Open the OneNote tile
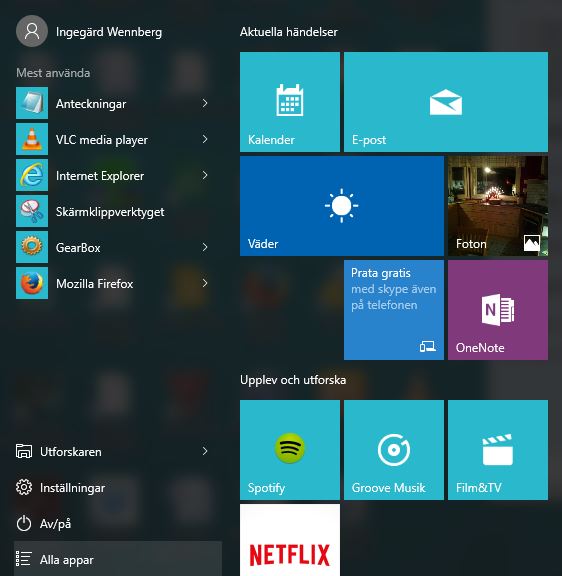 click(498, 310)
